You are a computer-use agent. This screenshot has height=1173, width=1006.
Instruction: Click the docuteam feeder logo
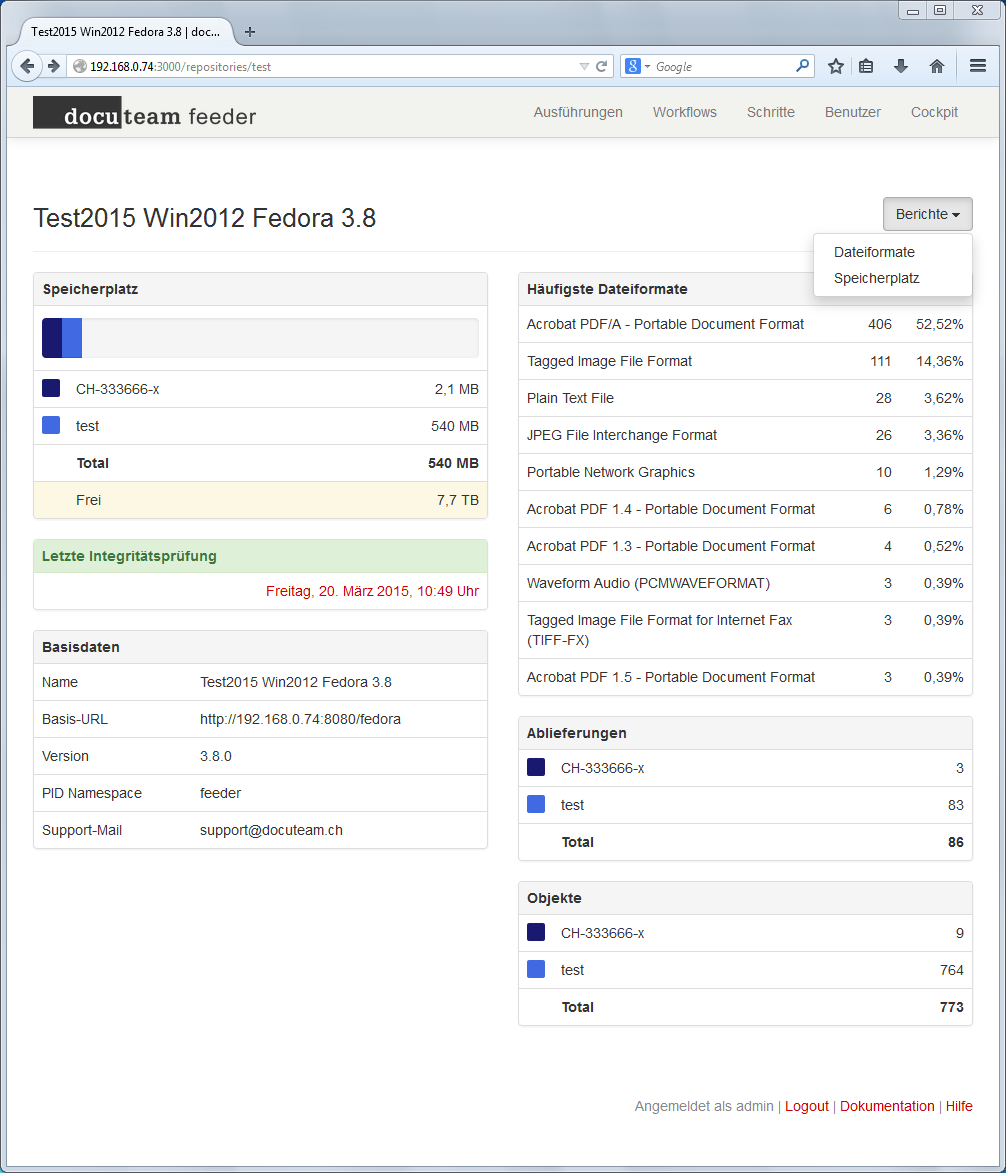click(145, 113)
